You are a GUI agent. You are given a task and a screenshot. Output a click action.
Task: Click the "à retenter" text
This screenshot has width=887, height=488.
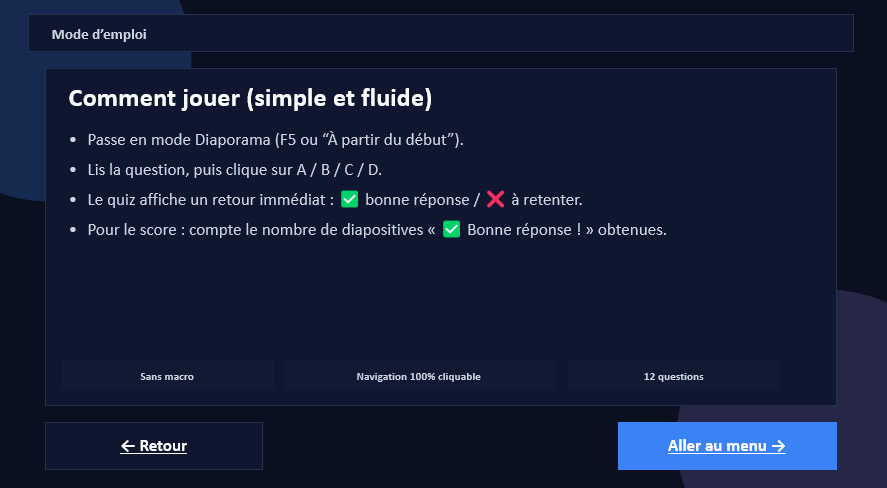546,199
